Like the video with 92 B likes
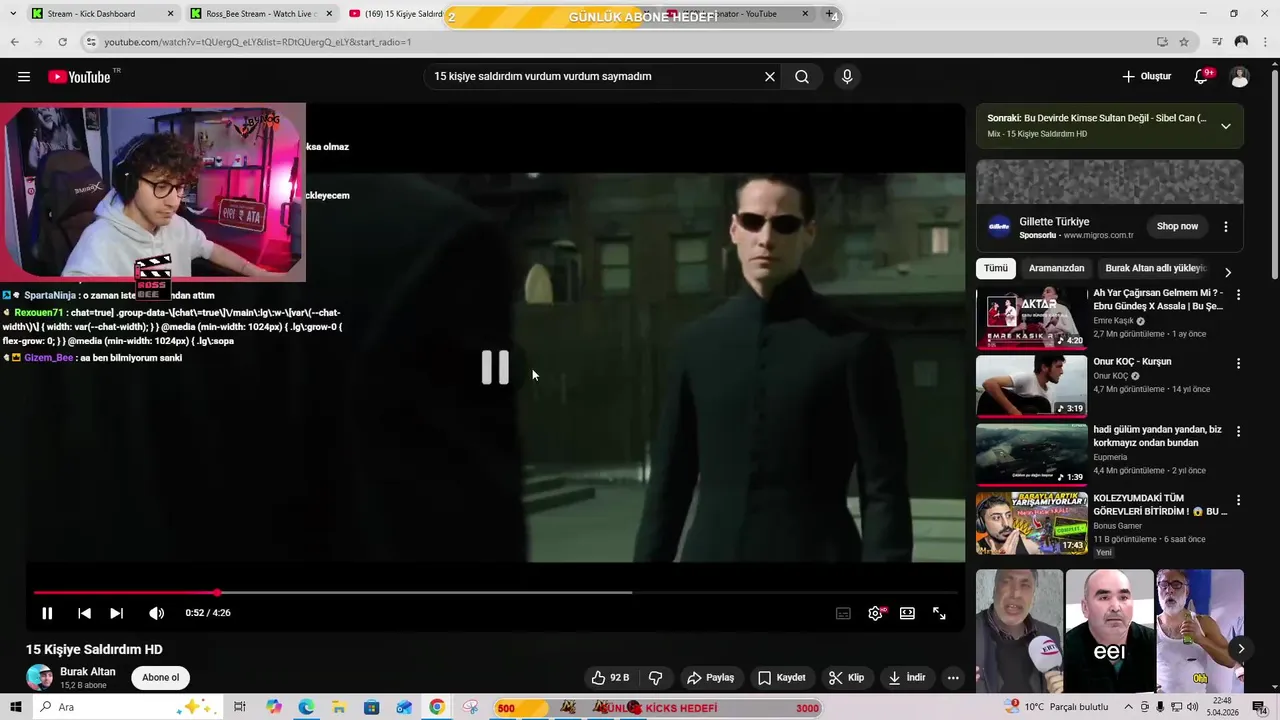The width and height of the screenshot is (1280, 720). tap(610, 678)
